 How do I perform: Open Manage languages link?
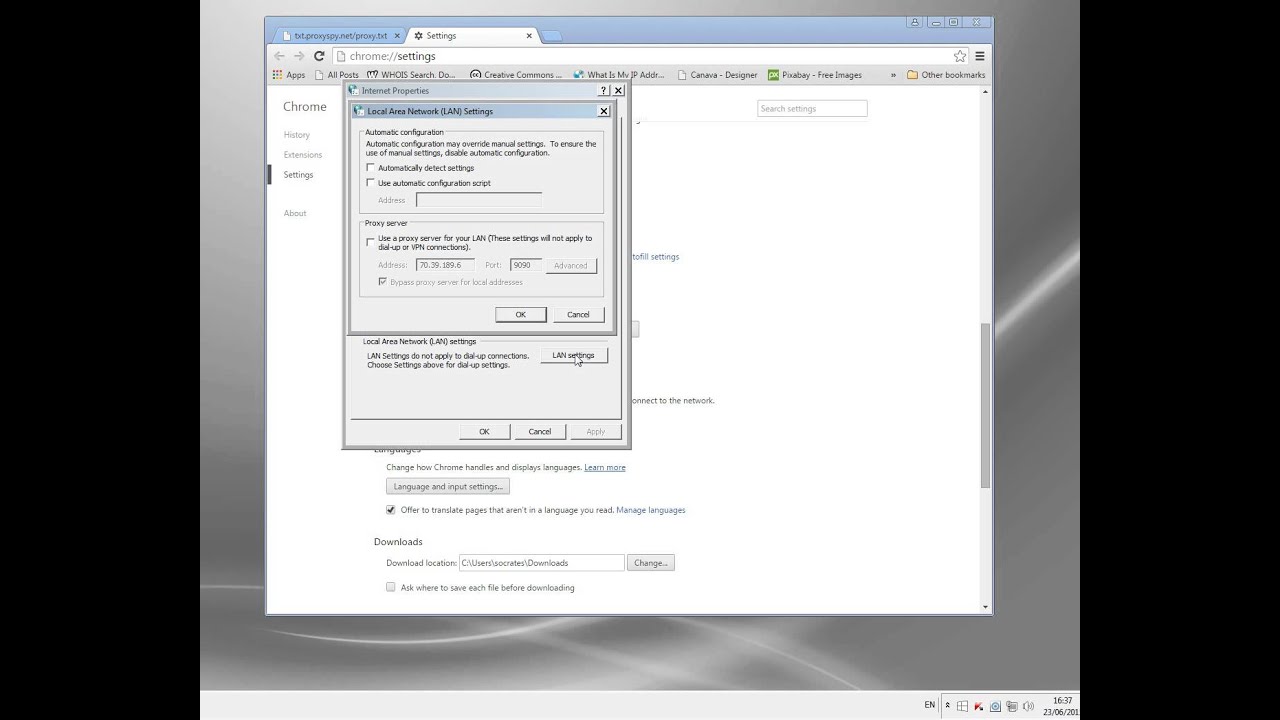pos(651,510)
